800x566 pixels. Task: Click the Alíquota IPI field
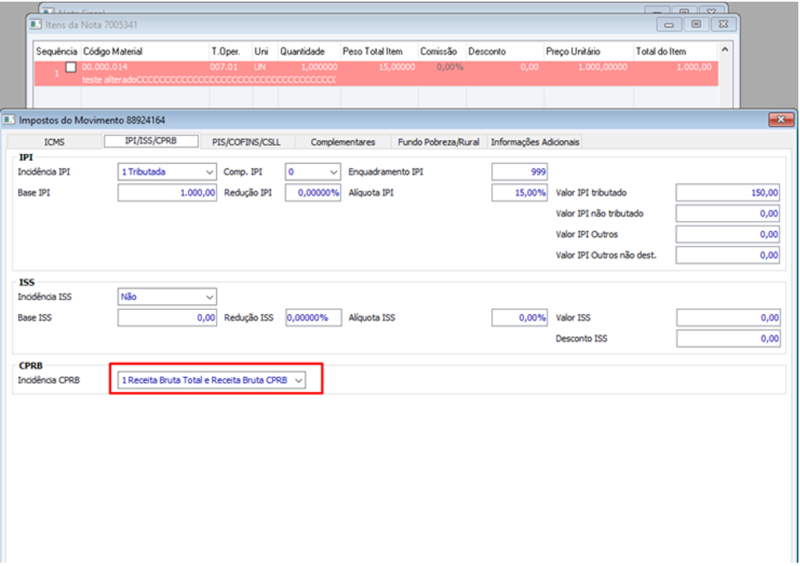tap(519, 193)
